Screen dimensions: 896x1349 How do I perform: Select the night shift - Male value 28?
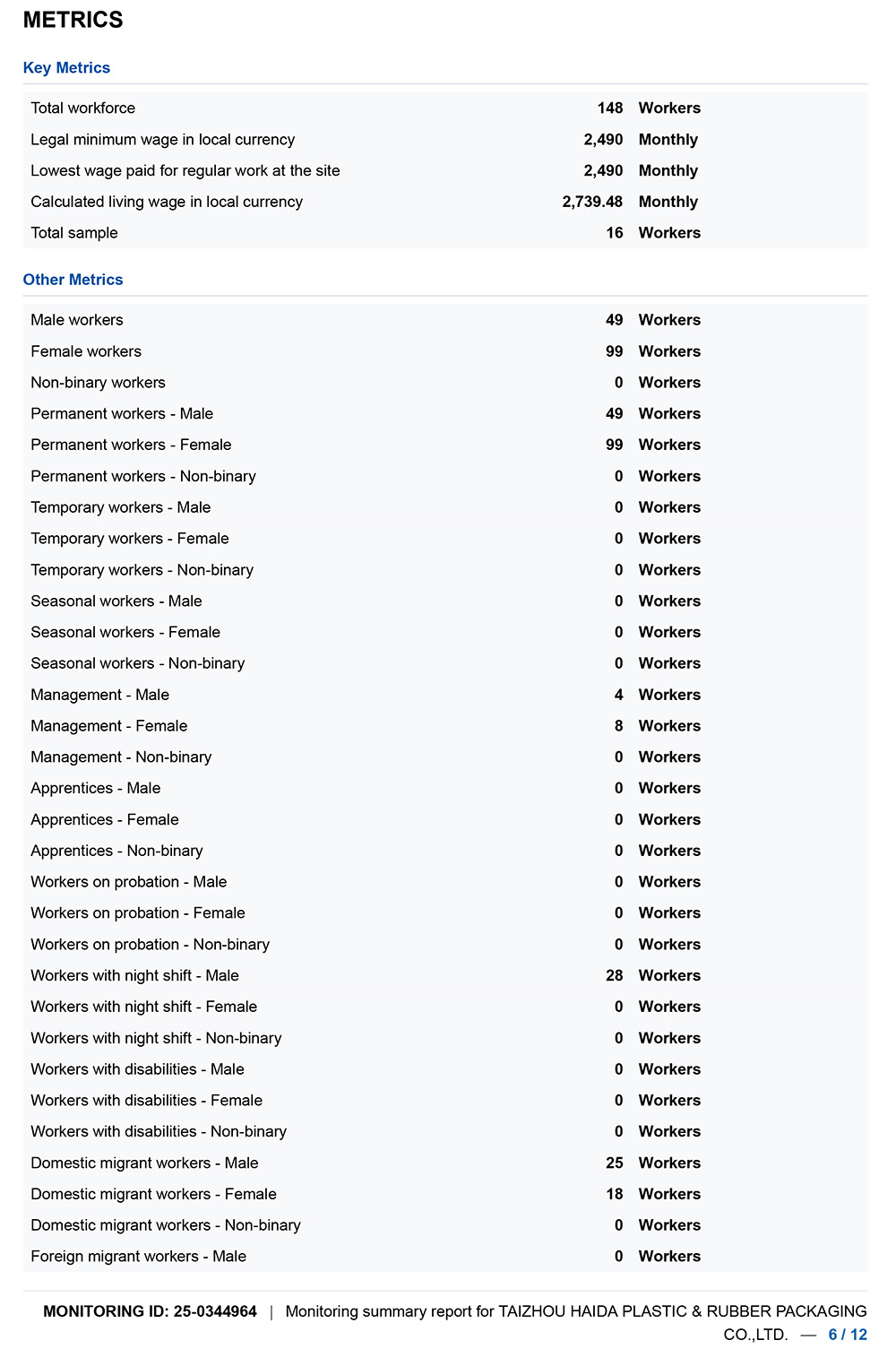614,975
